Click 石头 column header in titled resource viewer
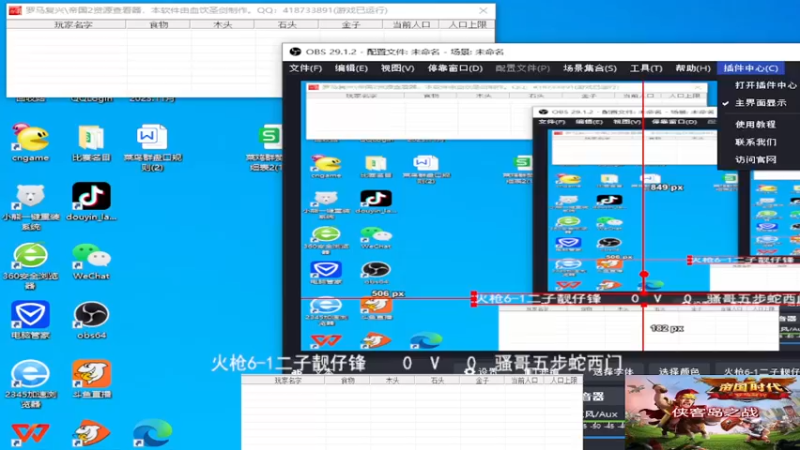The height and width of the screenshot is (450, 800). (287, 24)
